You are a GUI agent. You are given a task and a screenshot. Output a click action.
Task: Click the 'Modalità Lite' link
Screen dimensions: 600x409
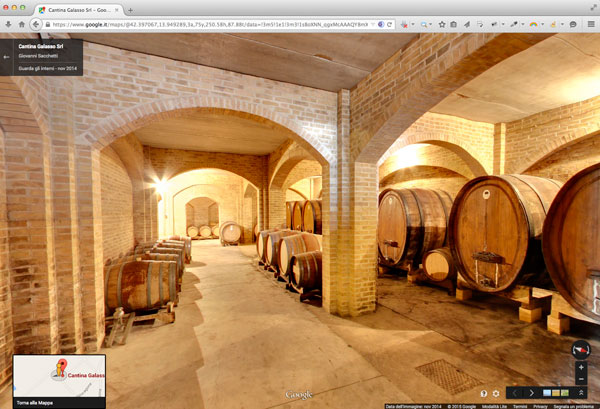pyautogui.click(x=494, y=407)
